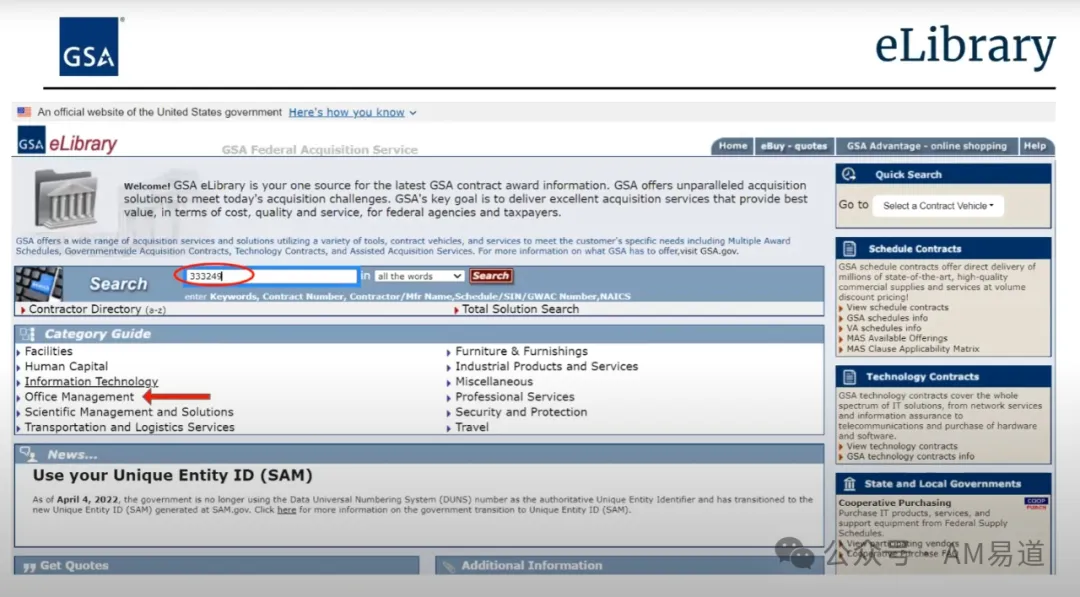Click the Category Guide header bar
This screenshot has width=1080, height=597.
click(x=419, y=334)
